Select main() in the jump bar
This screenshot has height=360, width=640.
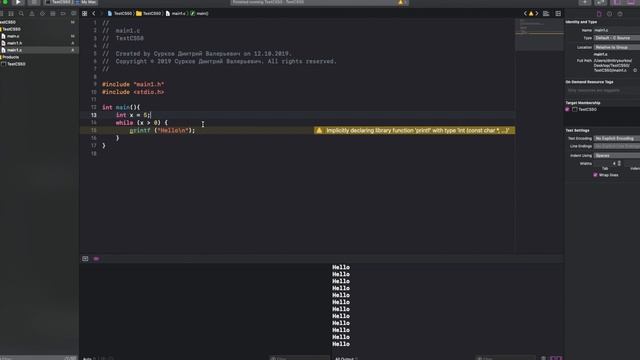199,13
